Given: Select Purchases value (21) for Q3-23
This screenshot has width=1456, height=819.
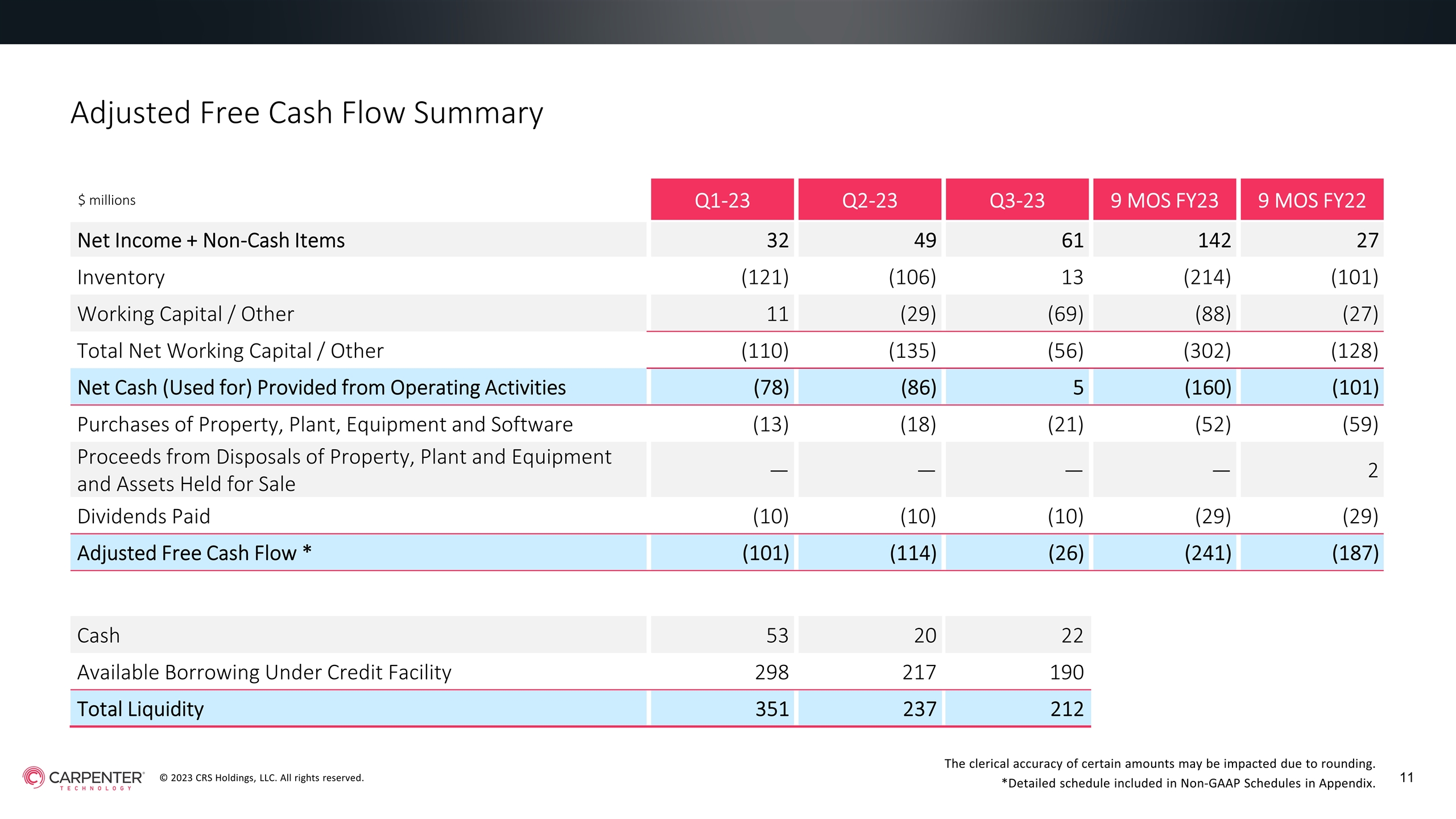Looking at the screenshot, I should (1065, 425).
